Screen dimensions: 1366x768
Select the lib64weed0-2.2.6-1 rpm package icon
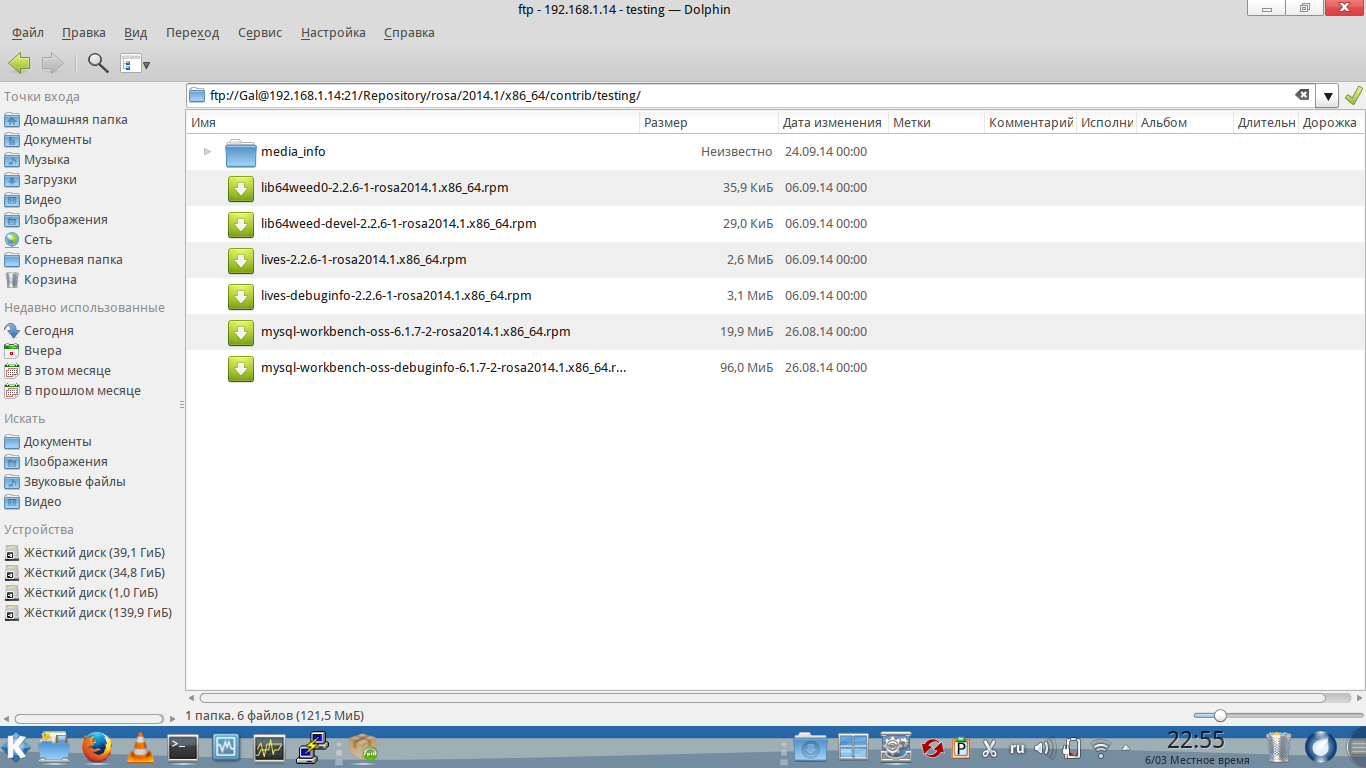(x=241, y=188)
